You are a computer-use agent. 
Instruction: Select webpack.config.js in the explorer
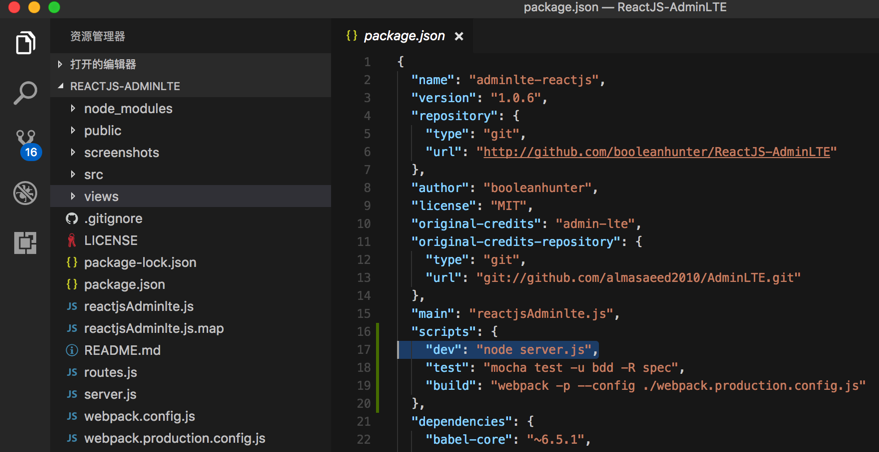click(139, 416)
